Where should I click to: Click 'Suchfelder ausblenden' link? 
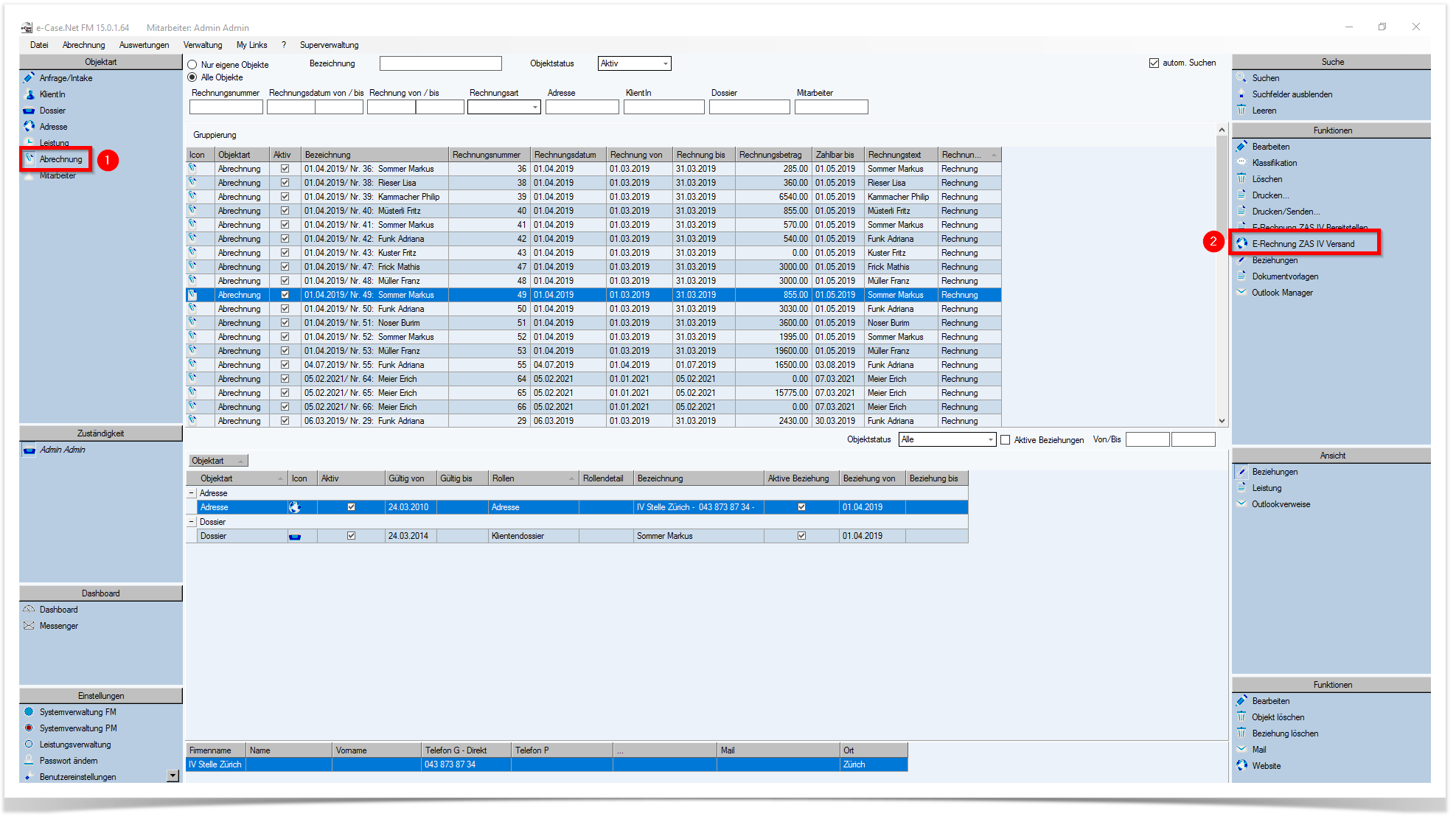(1292, 94)
